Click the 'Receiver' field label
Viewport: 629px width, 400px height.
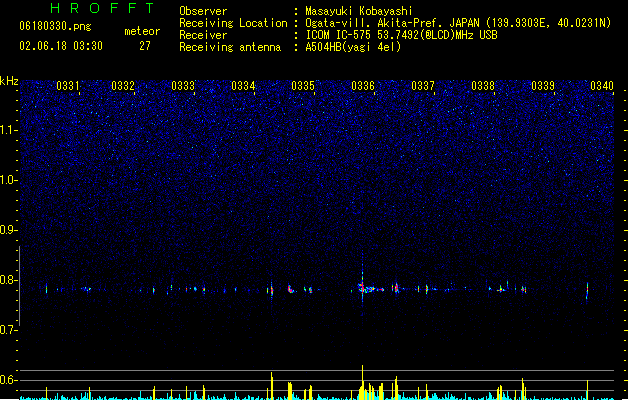(203, 35)
